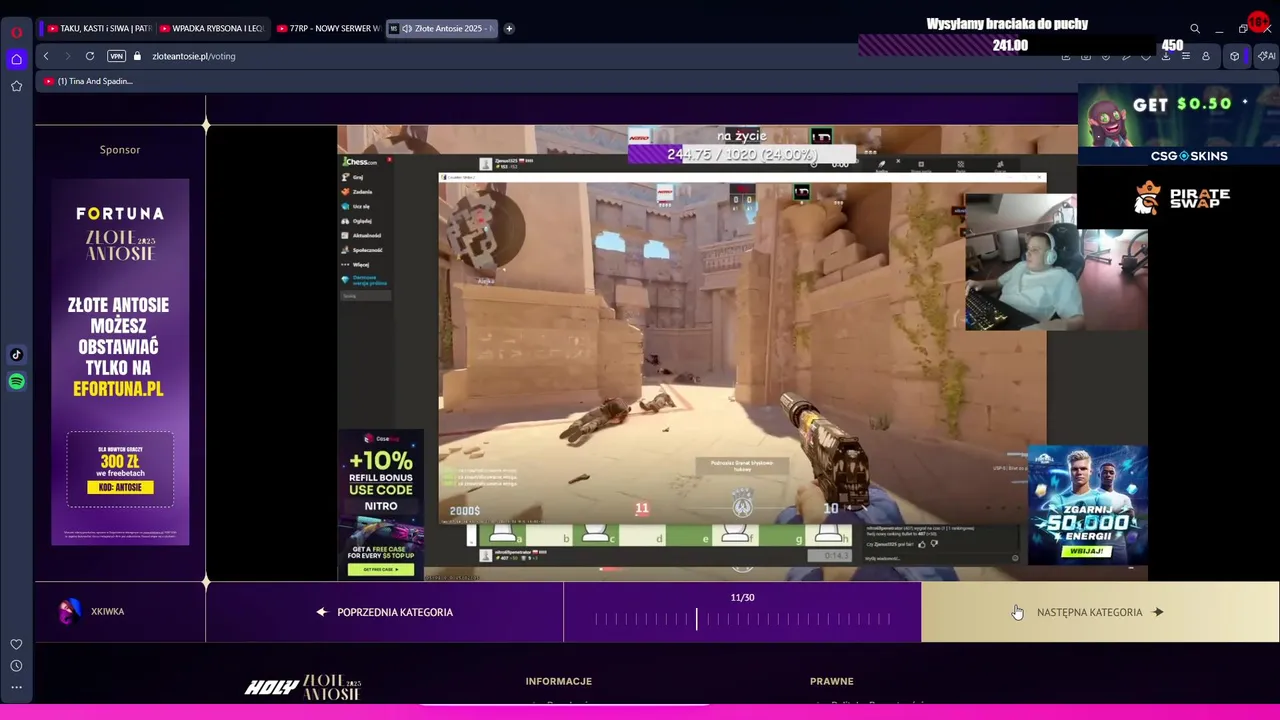Open the profile account icon

coord(1206,56)
